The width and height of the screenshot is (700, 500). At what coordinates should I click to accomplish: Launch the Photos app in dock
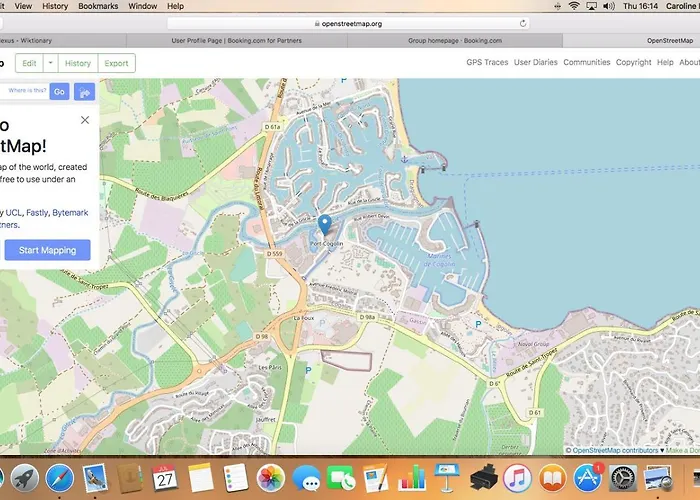point(271,479)
